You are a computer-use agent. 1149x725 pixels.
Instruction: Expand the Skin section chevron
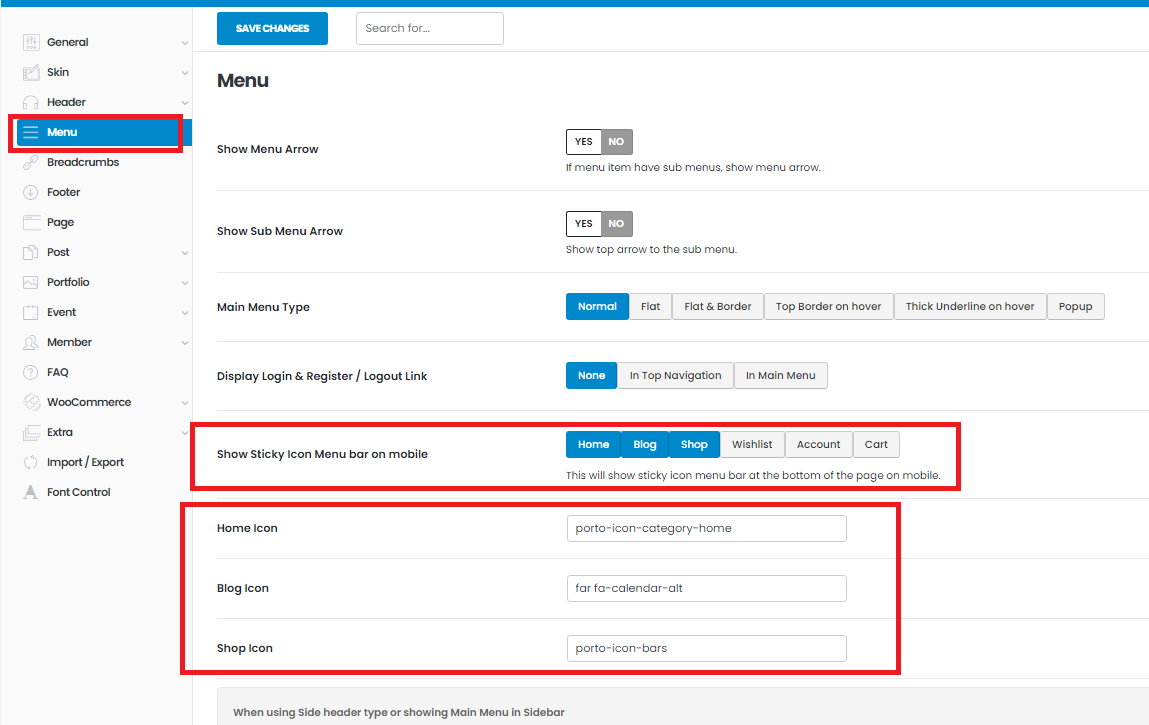coord(185,73)
